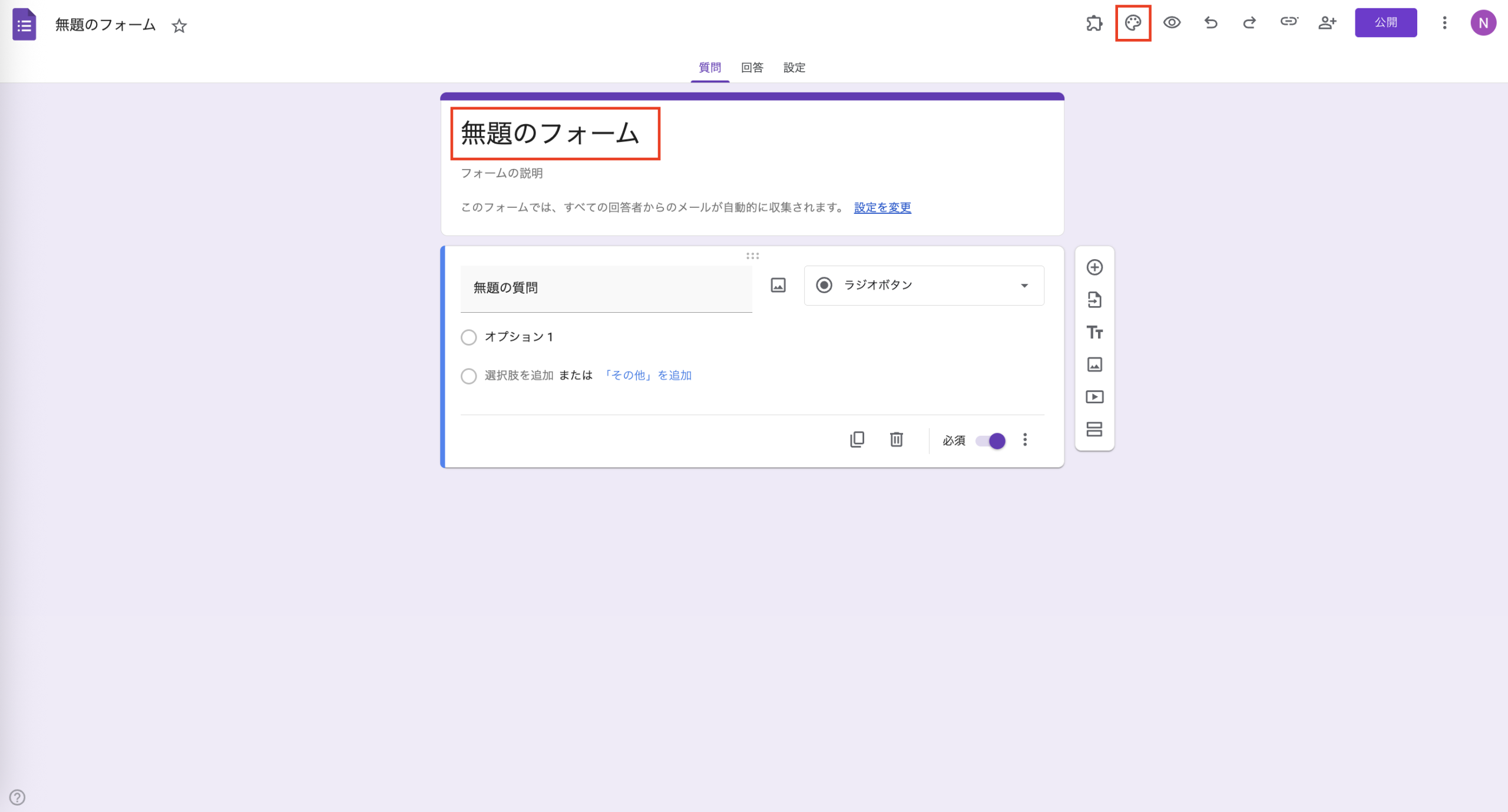This screenshot has width=1508, height=812.
Task: Open the theme customization palette
Action: coord(1133,23)
